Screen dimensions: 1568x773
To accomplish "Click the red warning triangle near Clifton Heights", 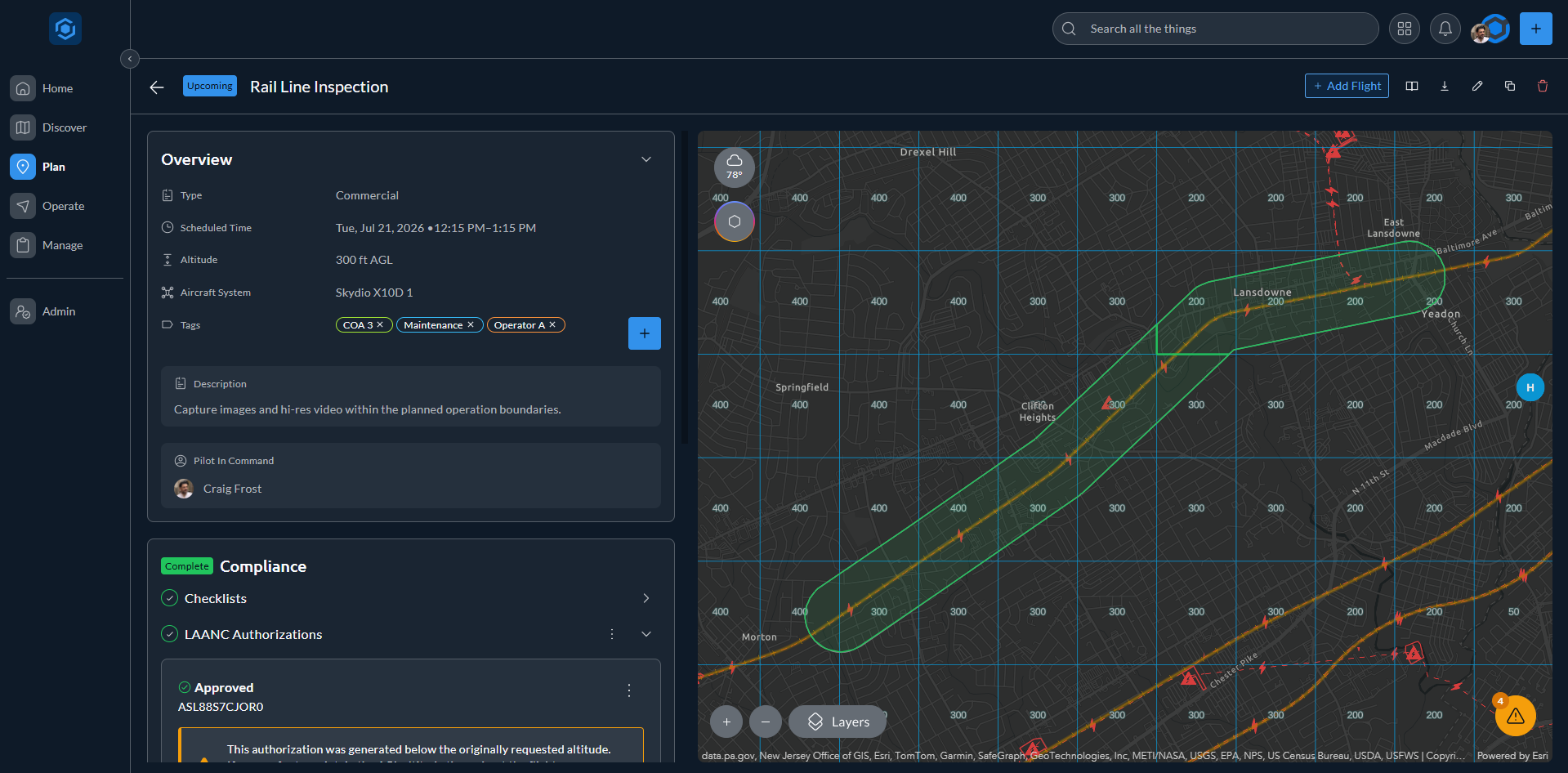I will click(x=1107, y=404).
